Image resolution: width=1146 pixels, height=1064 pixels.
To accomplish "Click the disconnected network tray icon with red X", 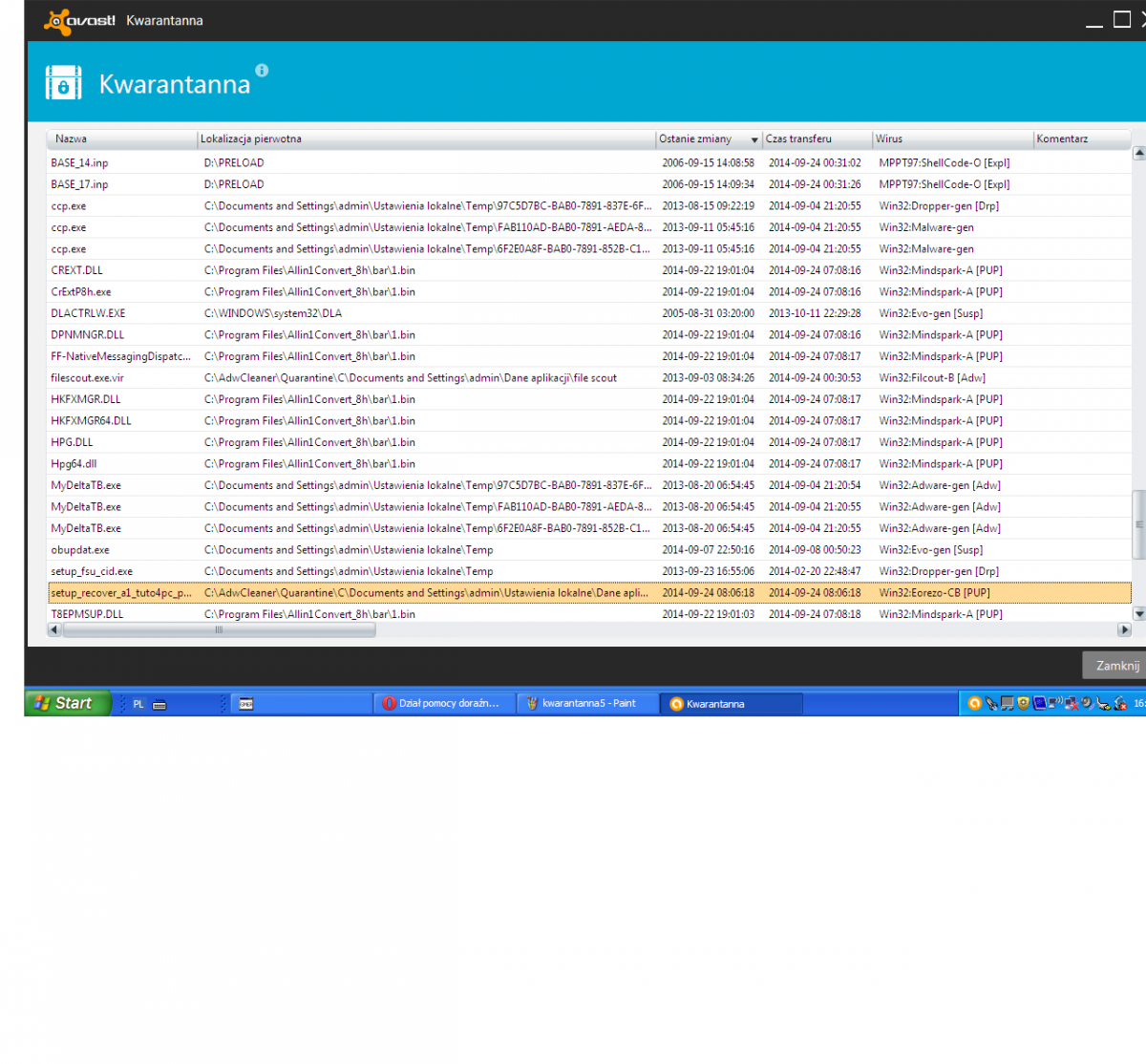I will point(1072,704).
